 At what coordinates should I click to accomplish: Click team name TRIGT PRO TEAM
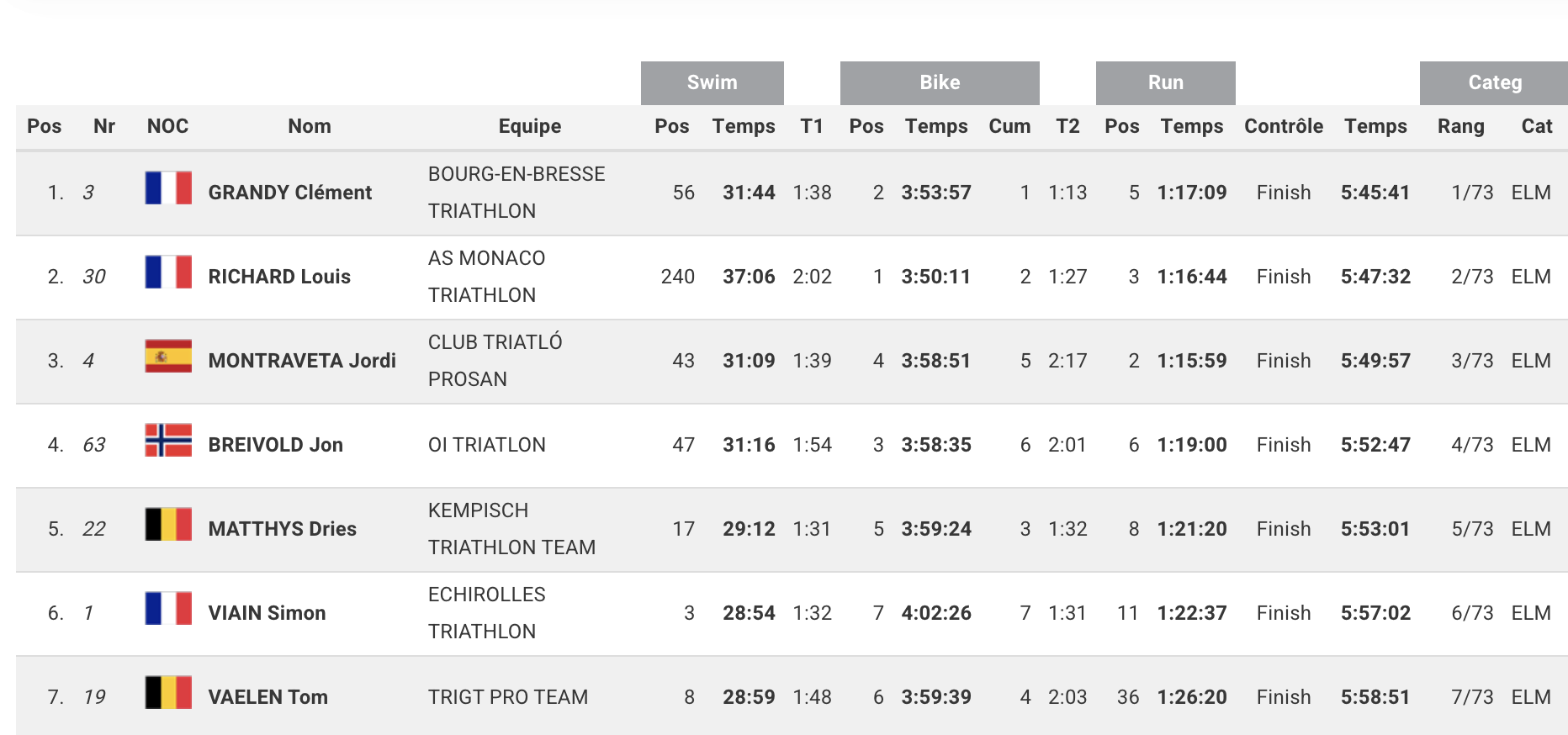coord(508,697)
